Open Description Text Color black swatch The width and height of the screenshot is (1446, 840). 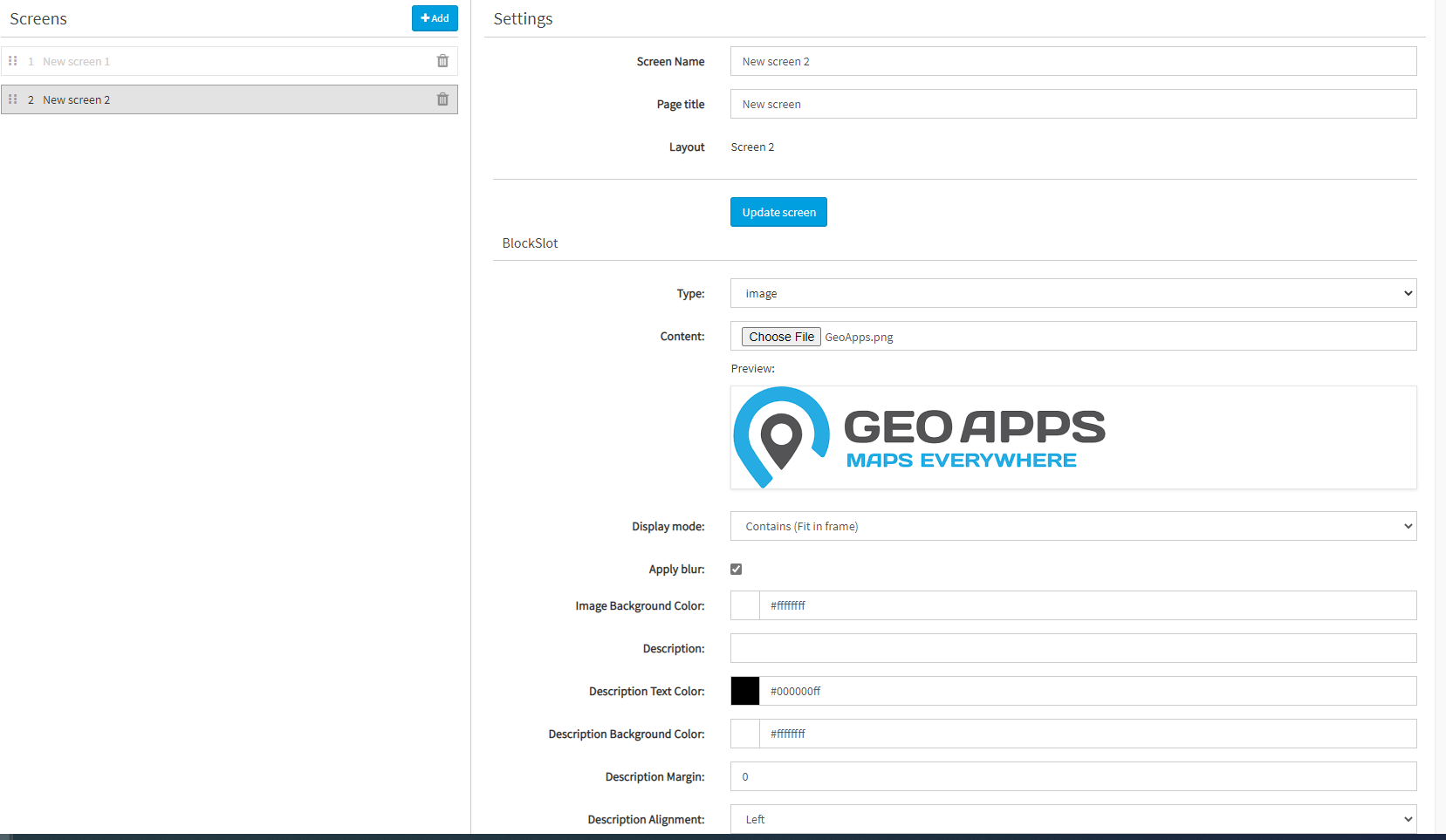(745, 691)
